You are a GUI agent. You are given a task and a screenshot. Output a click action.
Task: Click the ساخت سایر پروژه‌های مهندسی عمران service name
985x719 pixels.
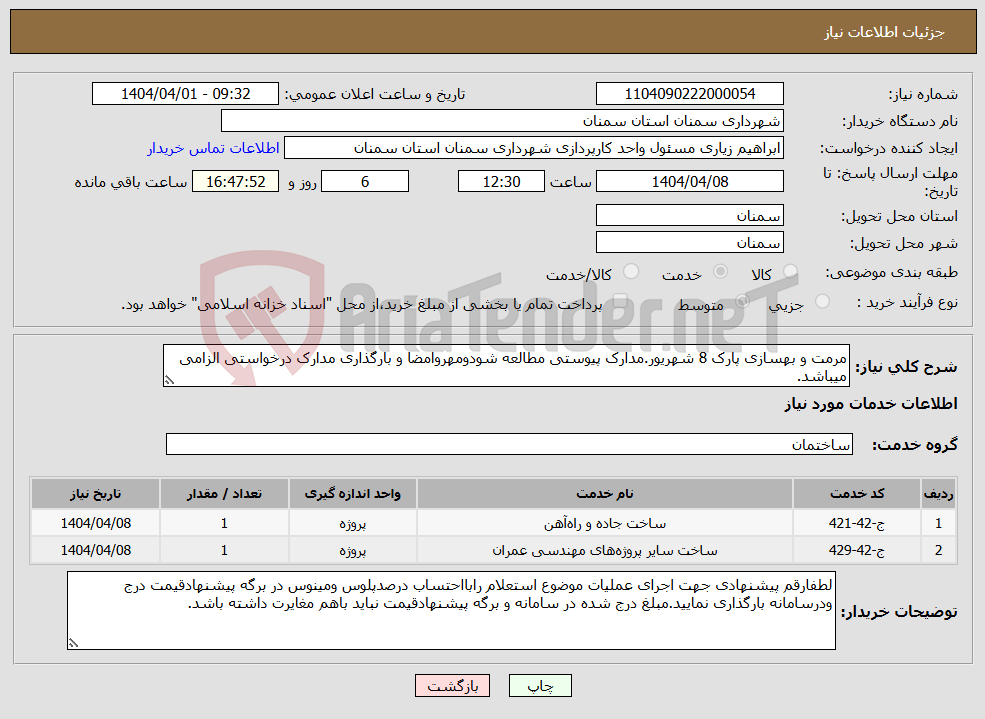tap(604, 550)
